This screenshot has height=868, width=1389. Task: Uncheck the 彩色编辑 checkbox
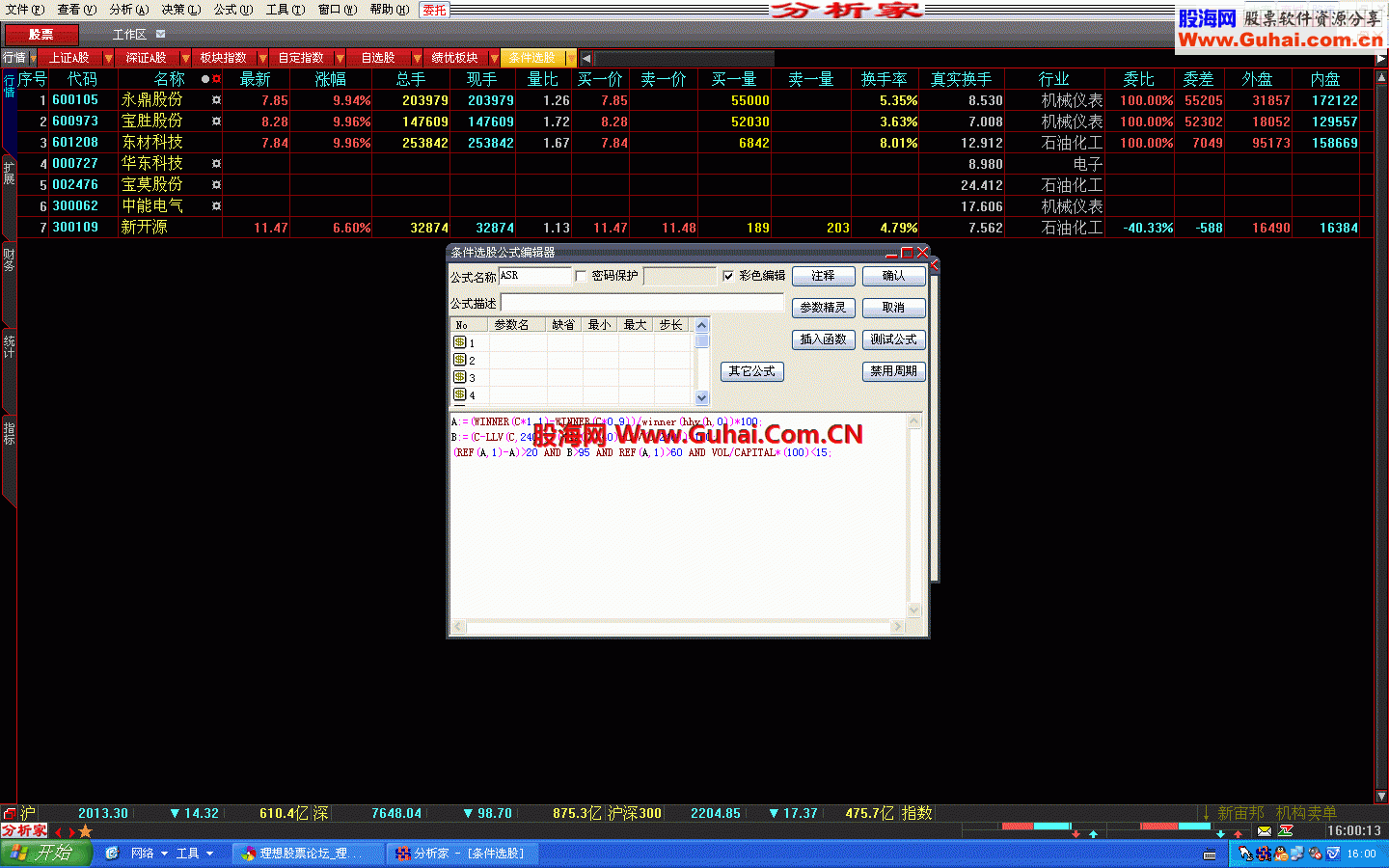728,276
